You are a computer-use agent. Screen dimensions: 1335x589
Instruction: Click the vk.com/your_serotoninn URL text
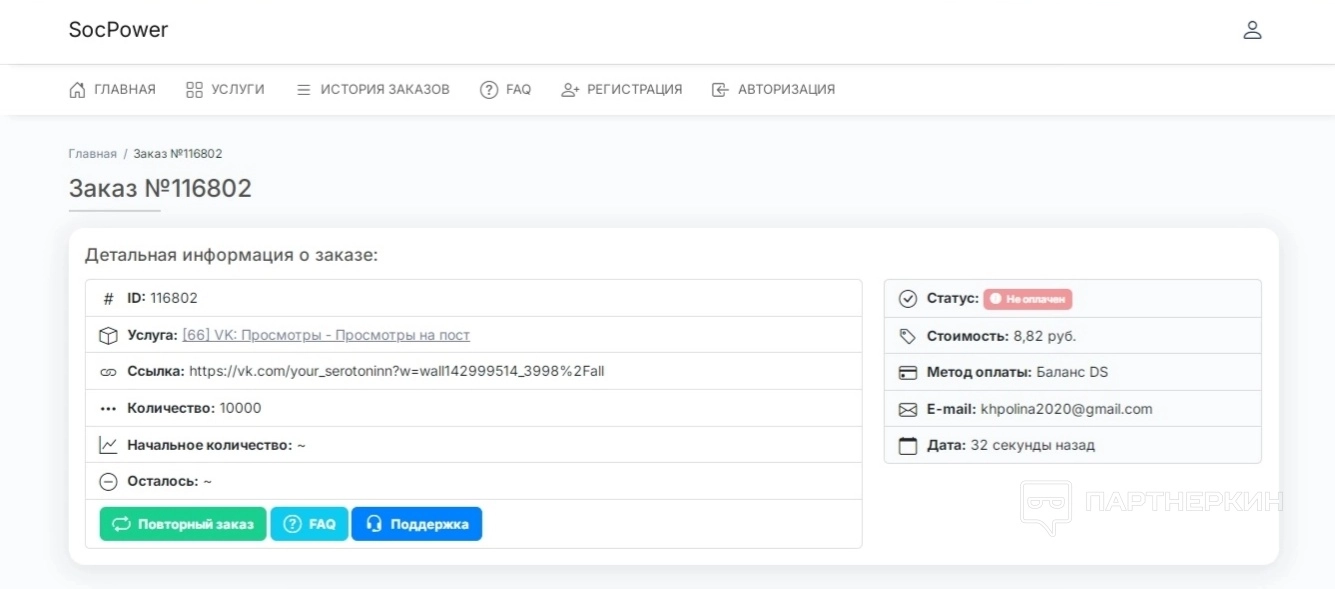(x=397, y=371)
